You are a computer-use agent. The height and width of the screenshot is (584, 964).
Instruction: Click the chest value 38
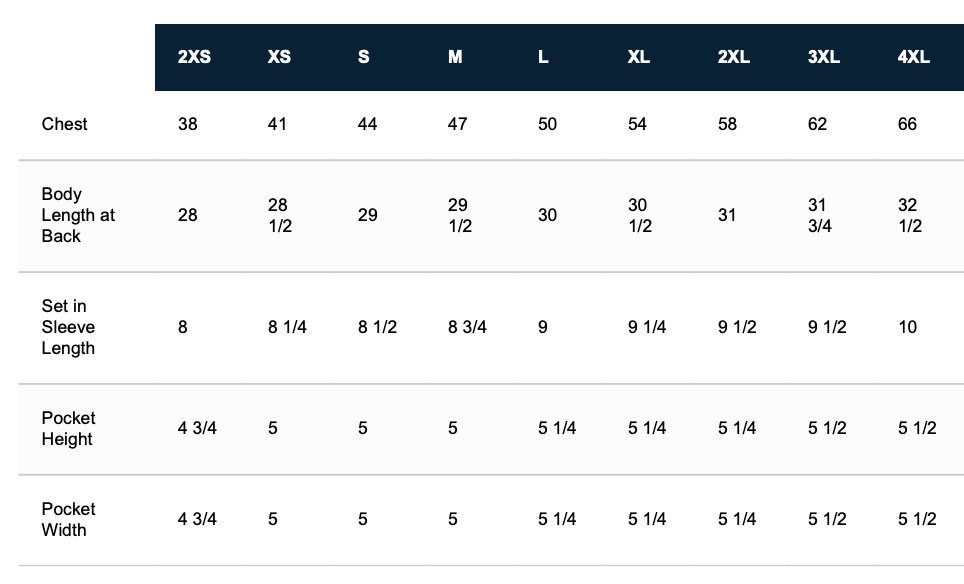tap(188, 124)
